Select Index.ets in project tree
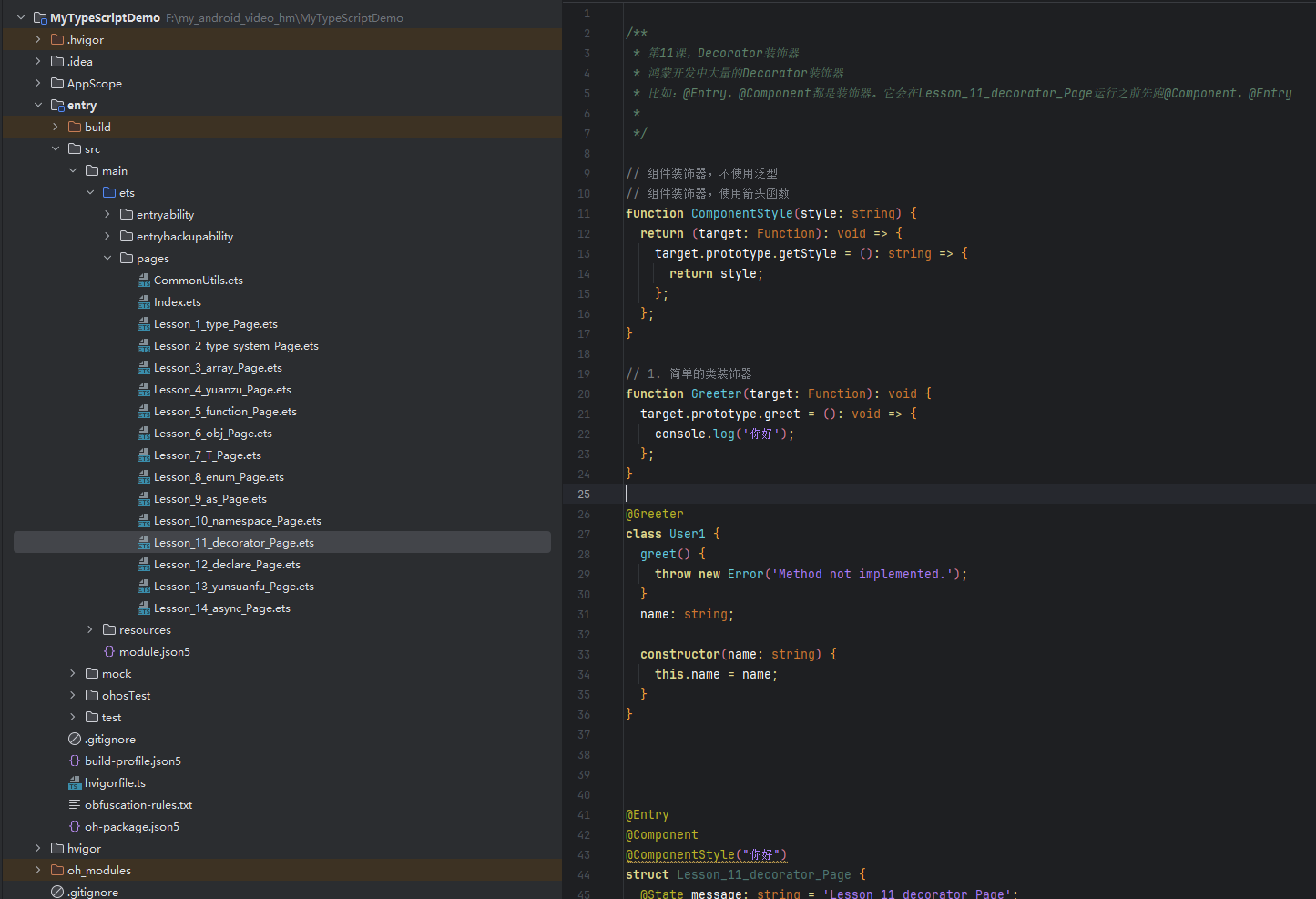This screenshot has width=1316, height=899. click(178, 301)
